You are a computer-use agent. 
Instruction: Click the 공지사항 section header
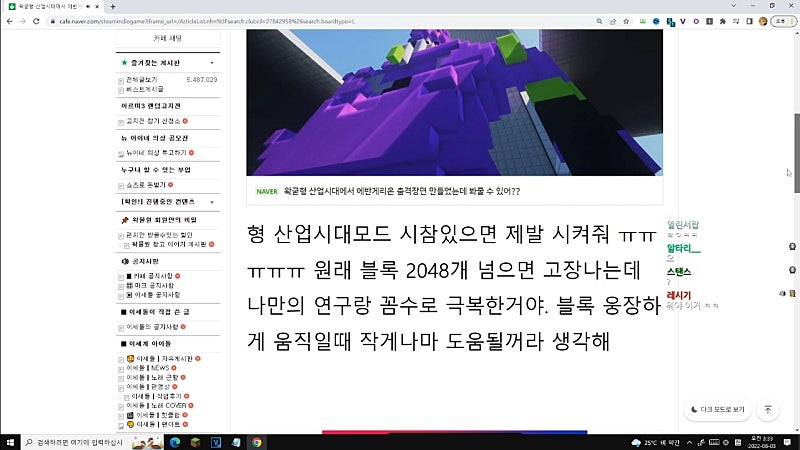145,261
